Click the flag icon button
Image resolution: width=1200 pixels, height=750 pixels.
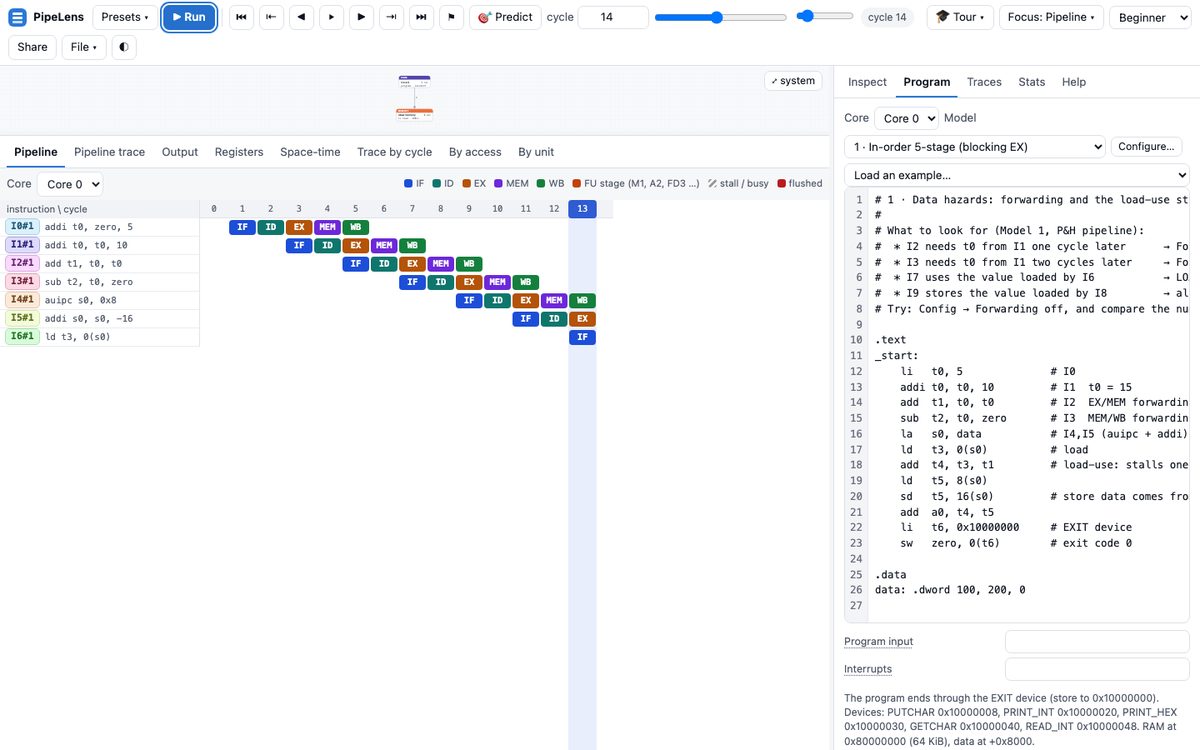(451, 17)
